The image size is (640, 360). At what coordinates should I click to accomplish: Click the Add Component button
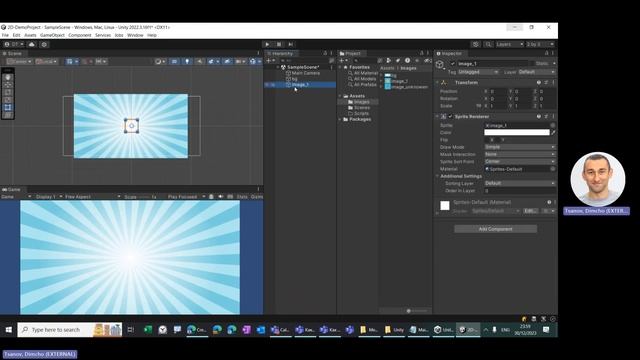point(496,229)
